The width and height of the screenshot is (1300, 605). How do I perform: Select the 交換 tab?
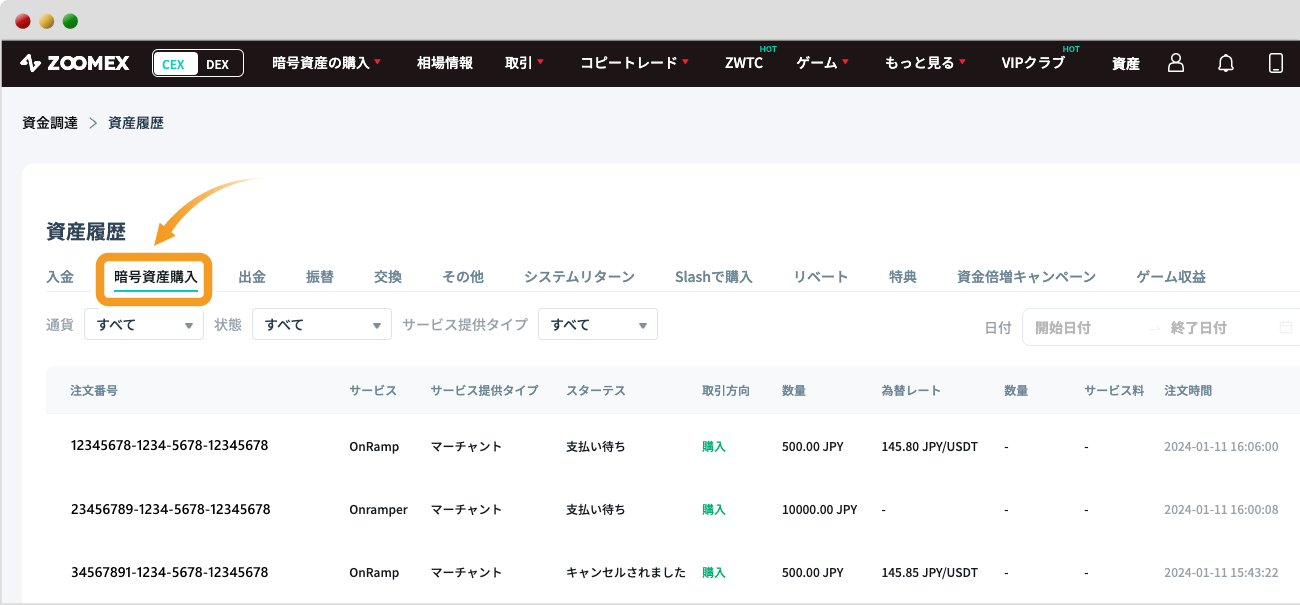click(388, 277)
